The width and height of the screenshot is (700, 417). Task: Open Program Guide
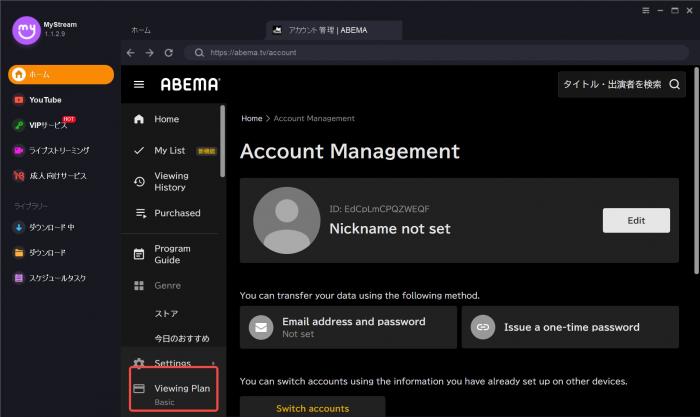pyautogui.click(x=171, y=254)
